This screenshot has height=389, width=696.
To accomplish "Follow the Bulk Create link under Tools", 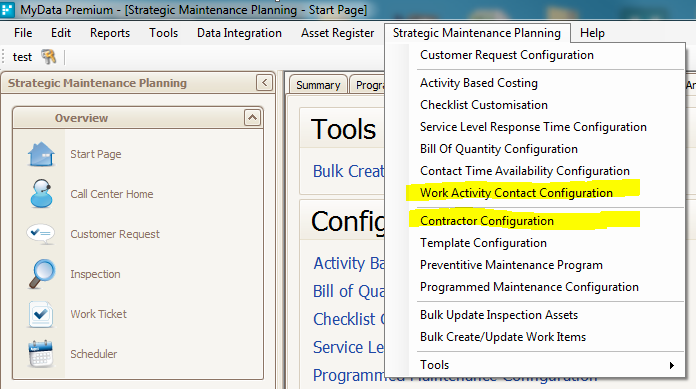I will (x=349, y=171).
